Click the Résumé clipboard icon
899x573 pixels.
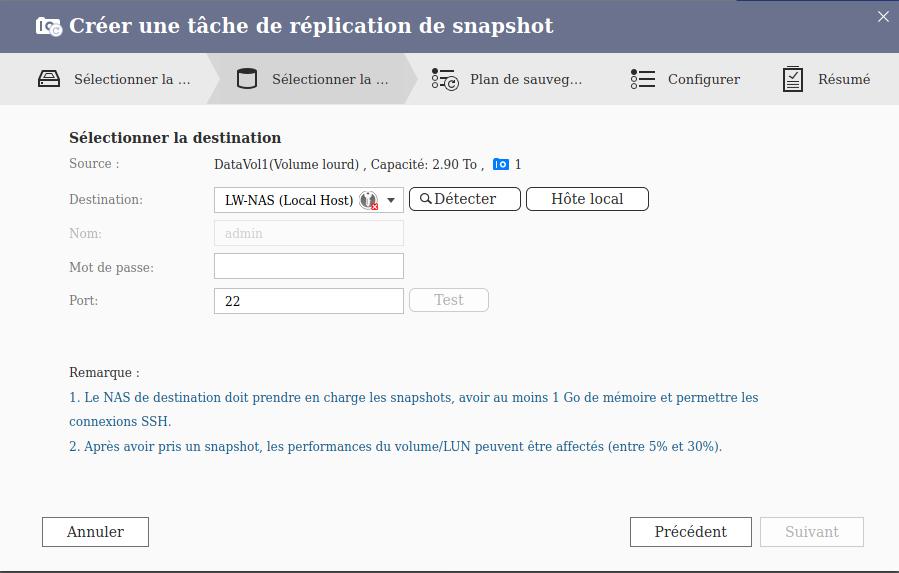pos(793,79)
